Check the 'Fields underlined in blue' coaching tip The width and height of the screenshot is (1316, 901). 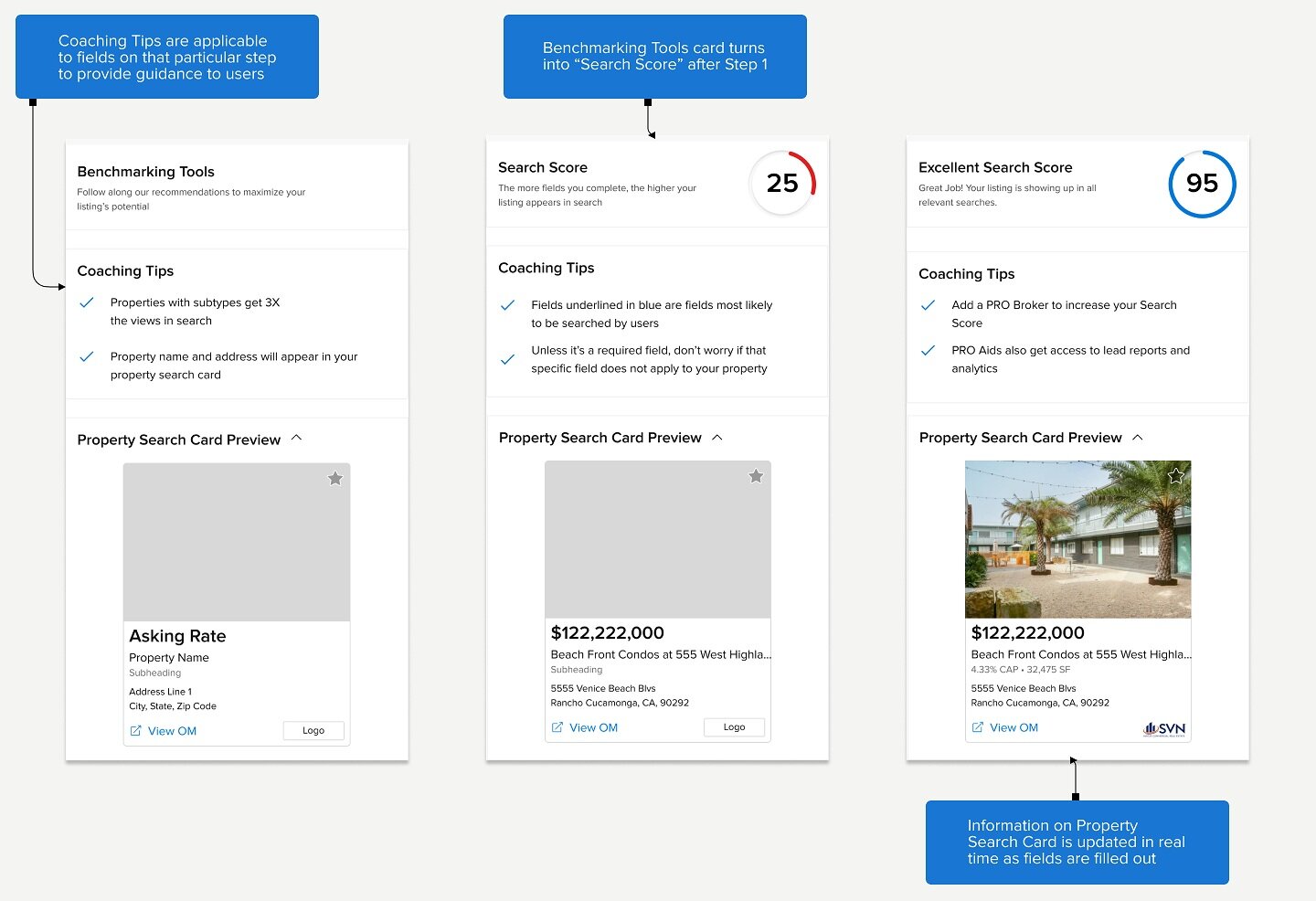point(508,305)
